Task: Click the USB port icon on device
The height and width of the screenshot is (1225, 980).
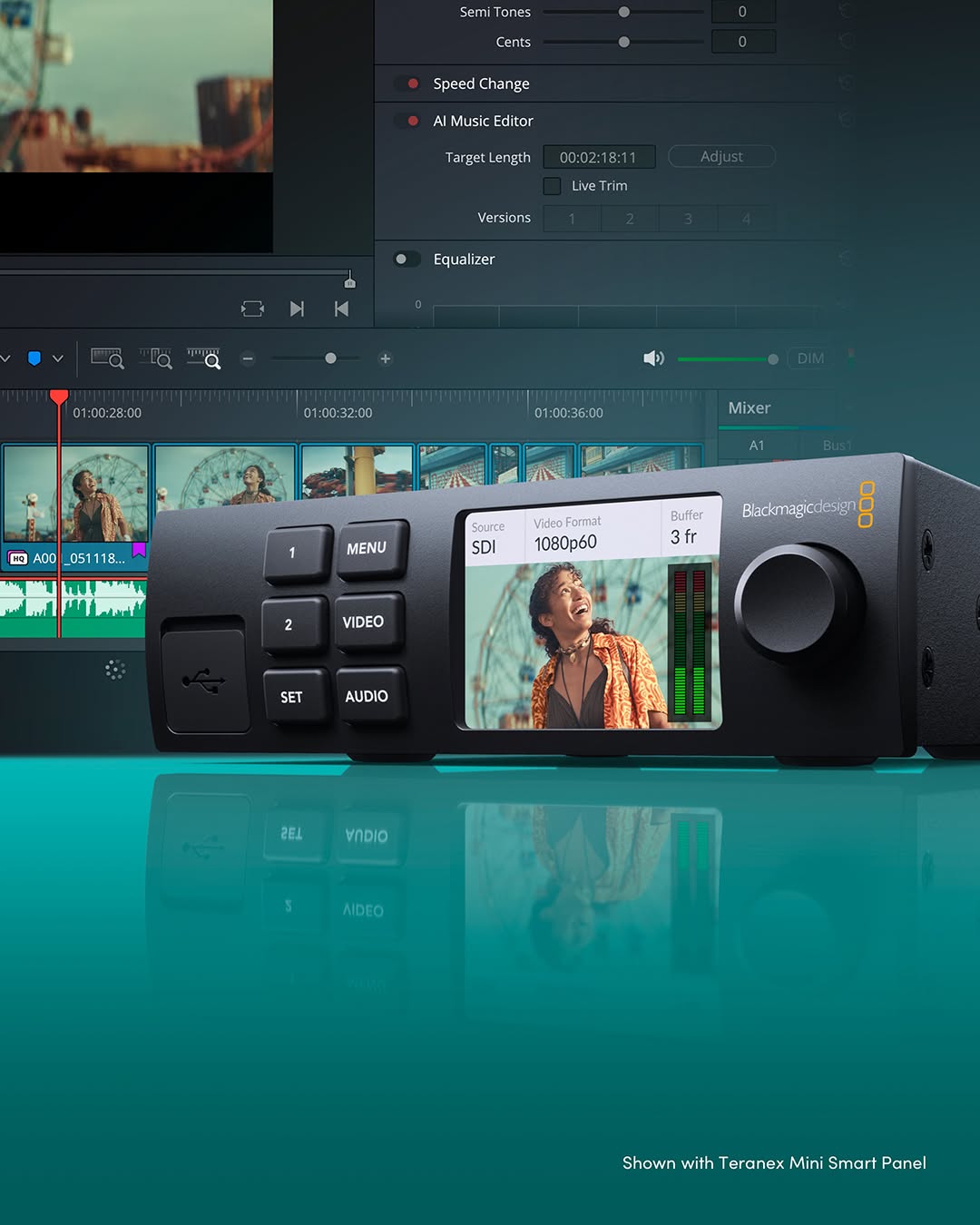Action: [204, 680]
